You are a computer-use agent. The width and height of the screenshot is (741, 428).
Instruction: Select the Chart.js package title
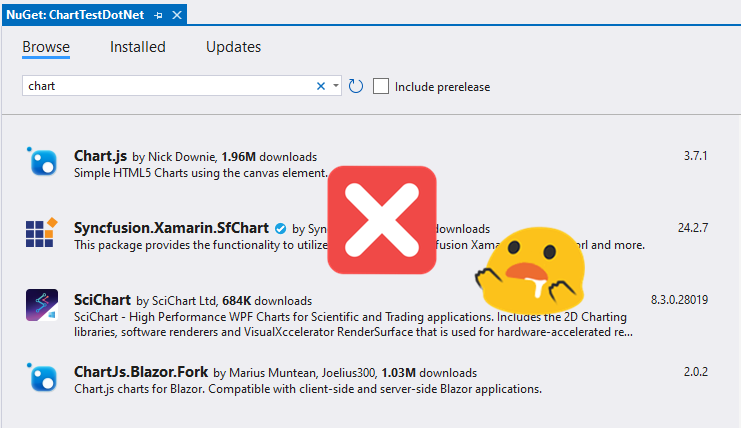click(101, 156)
